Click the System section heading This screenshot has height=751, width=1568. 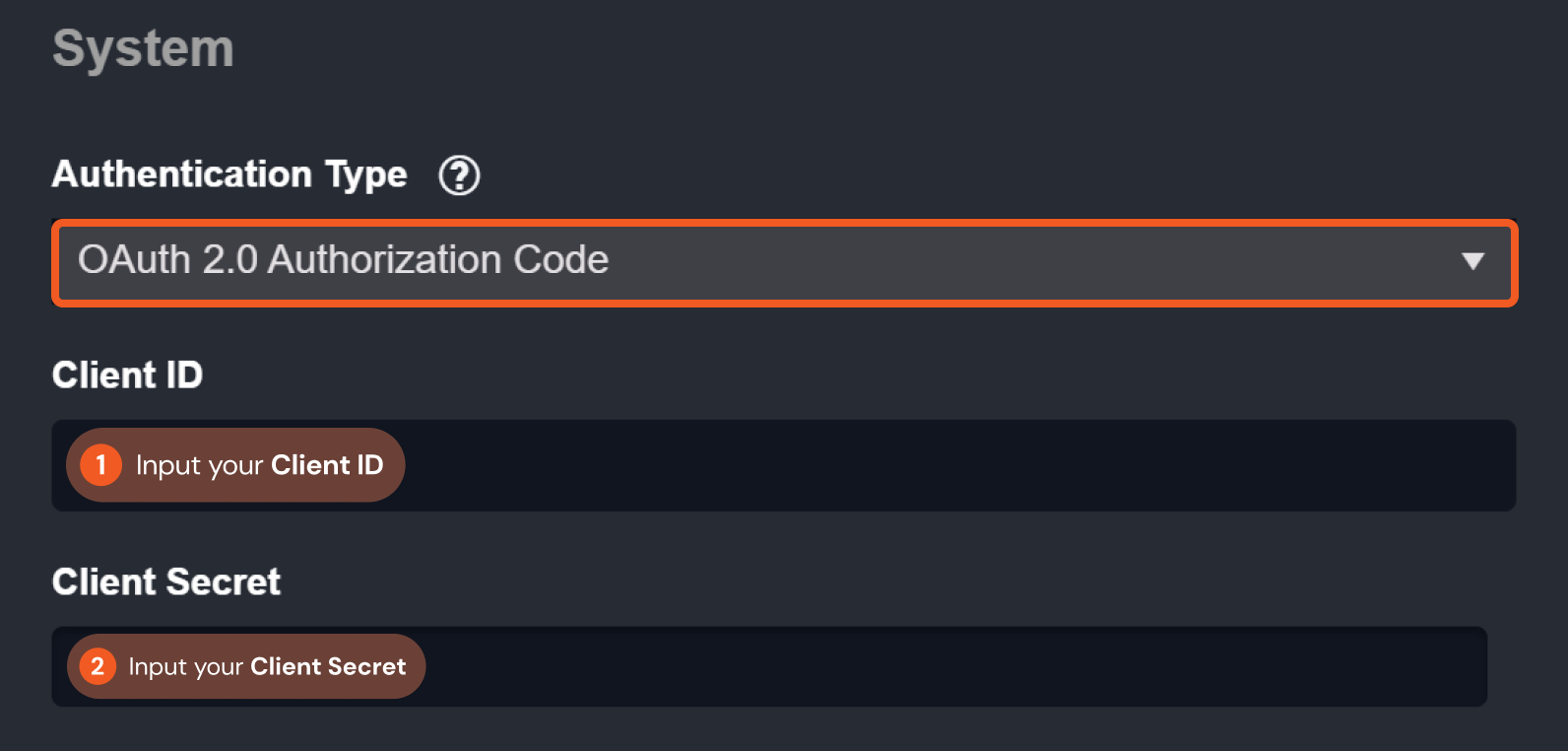143,48
